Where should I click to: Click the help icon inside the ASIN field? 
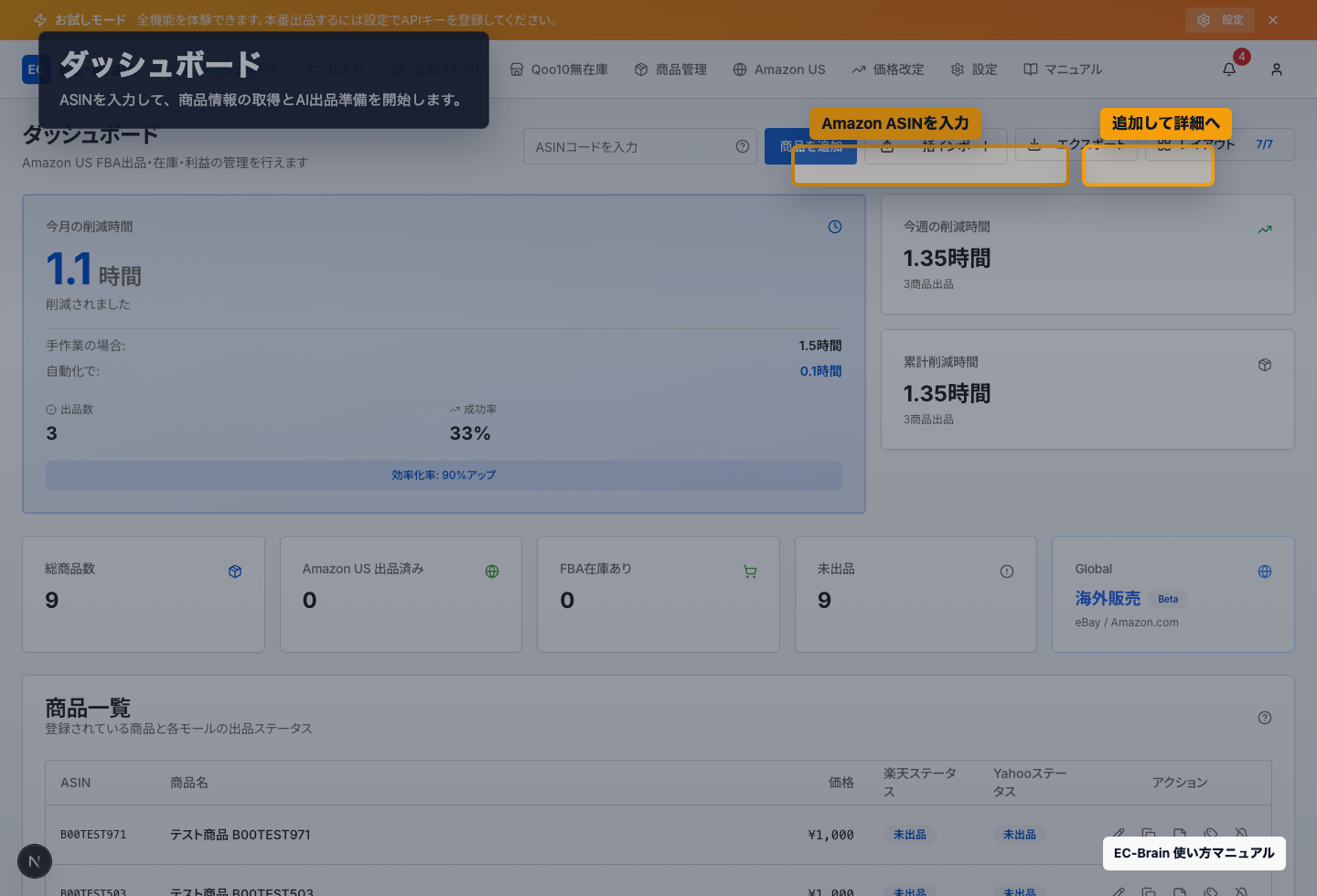point(743,146)
